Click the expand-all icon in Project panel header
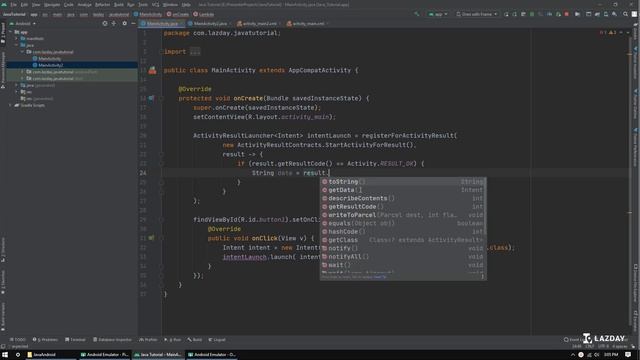The height and width of the screenshot is (360, 640). [113, 24]
